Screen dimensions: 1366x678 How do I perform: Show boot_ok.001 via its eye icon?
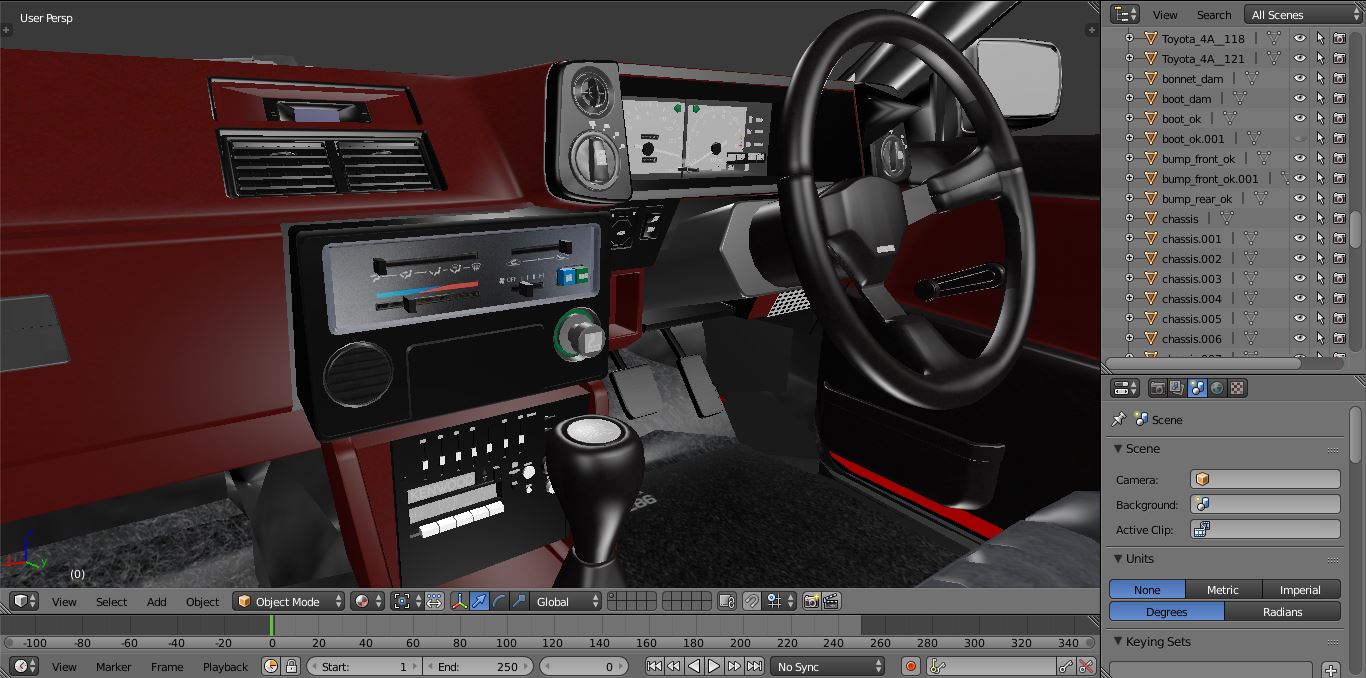1299,139
